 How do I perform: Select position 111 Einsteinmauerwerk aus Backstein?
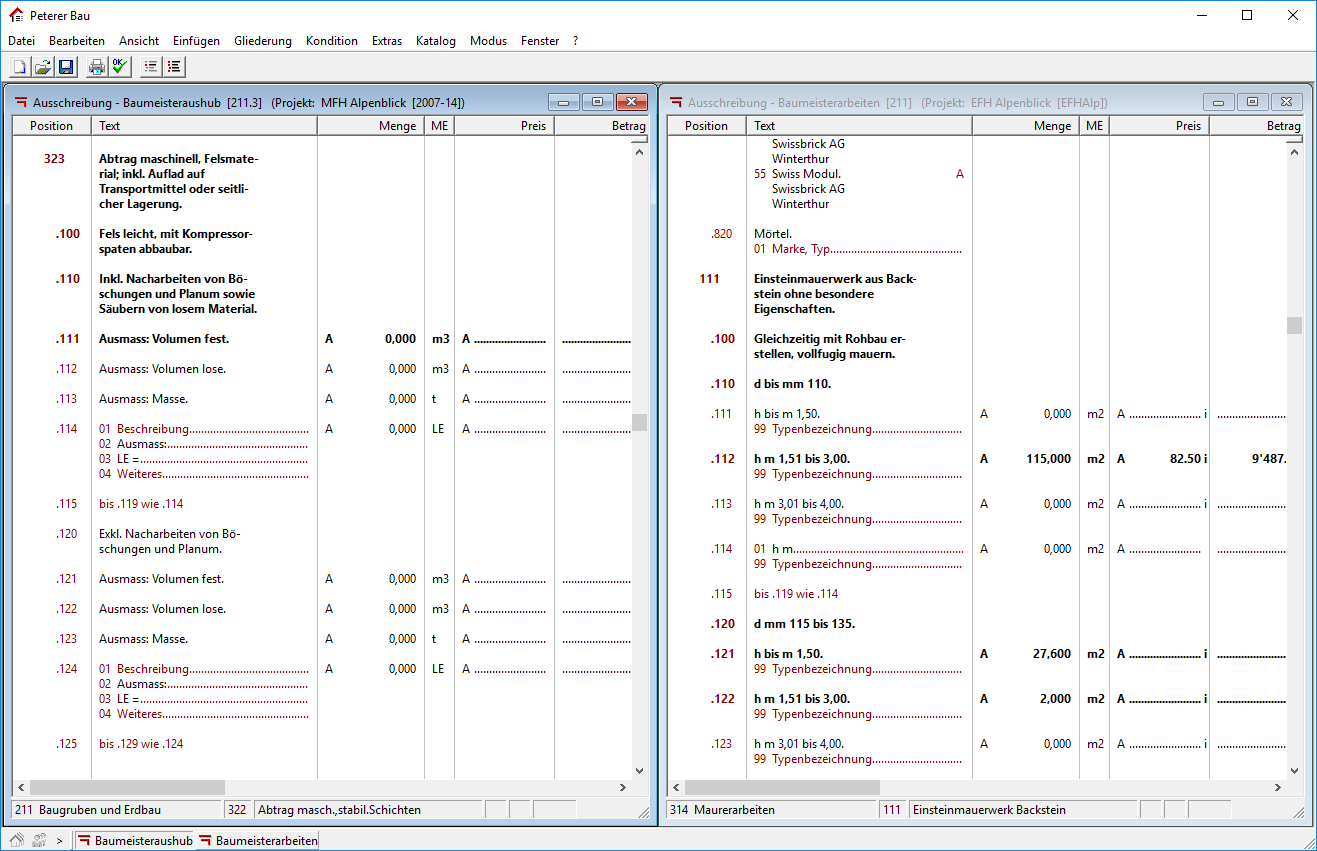pyautogui.click(x=835, y=294)
